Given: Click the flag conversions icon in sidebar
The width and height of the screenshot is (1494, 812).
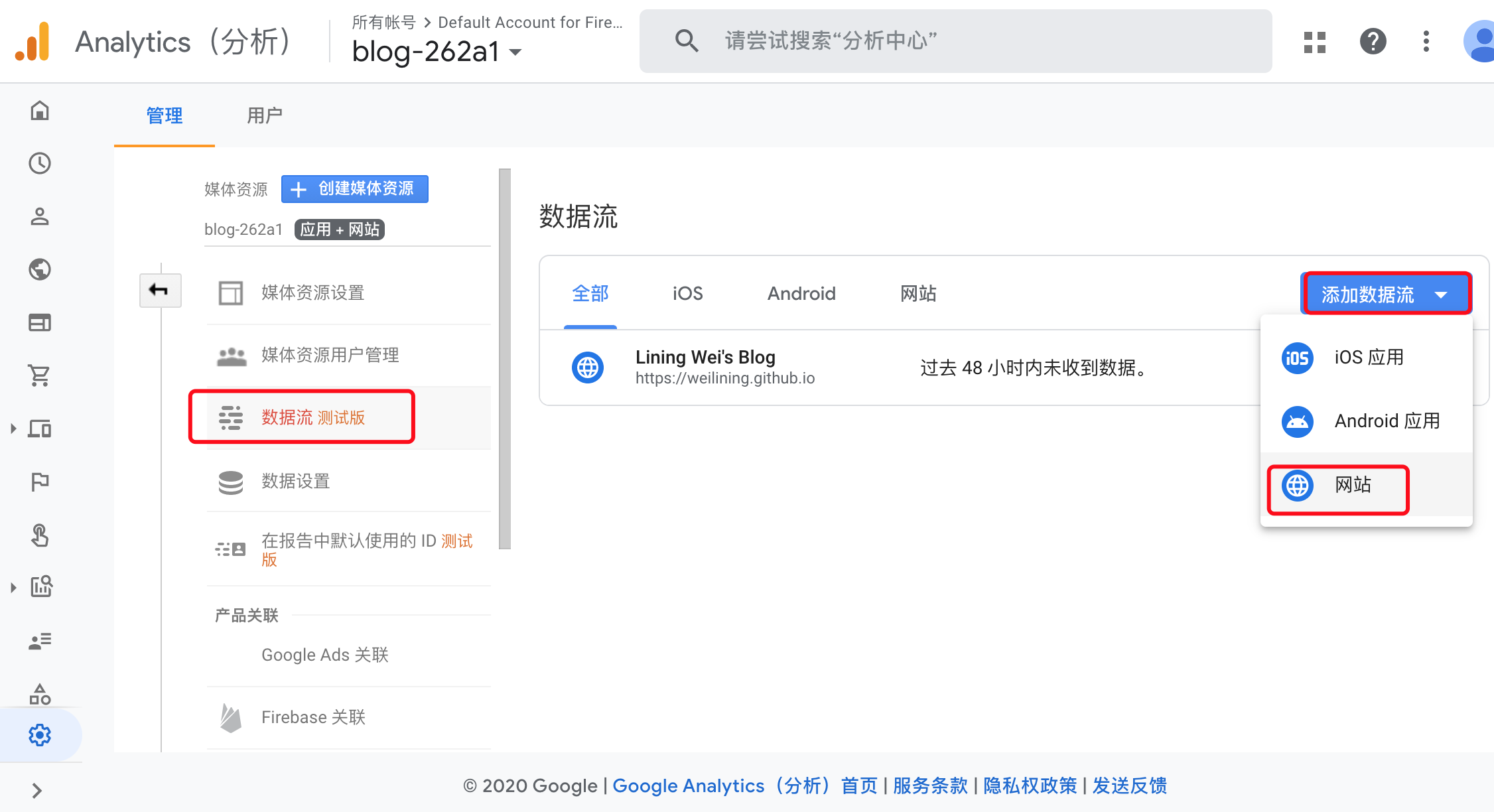Looking at the screenshot, I should (40, 482).
